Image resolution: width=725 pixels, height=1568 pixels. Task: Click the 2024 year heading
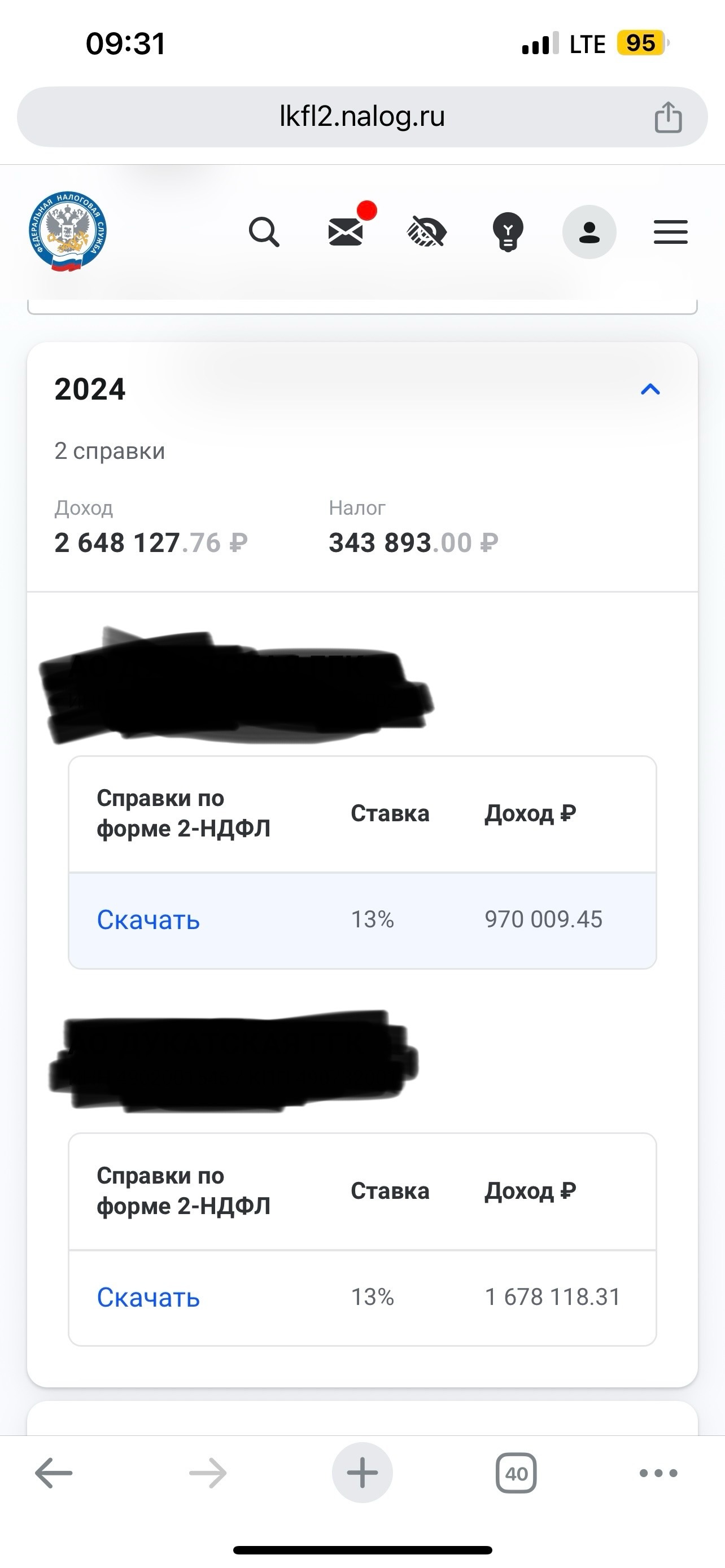tap(90, 389)
